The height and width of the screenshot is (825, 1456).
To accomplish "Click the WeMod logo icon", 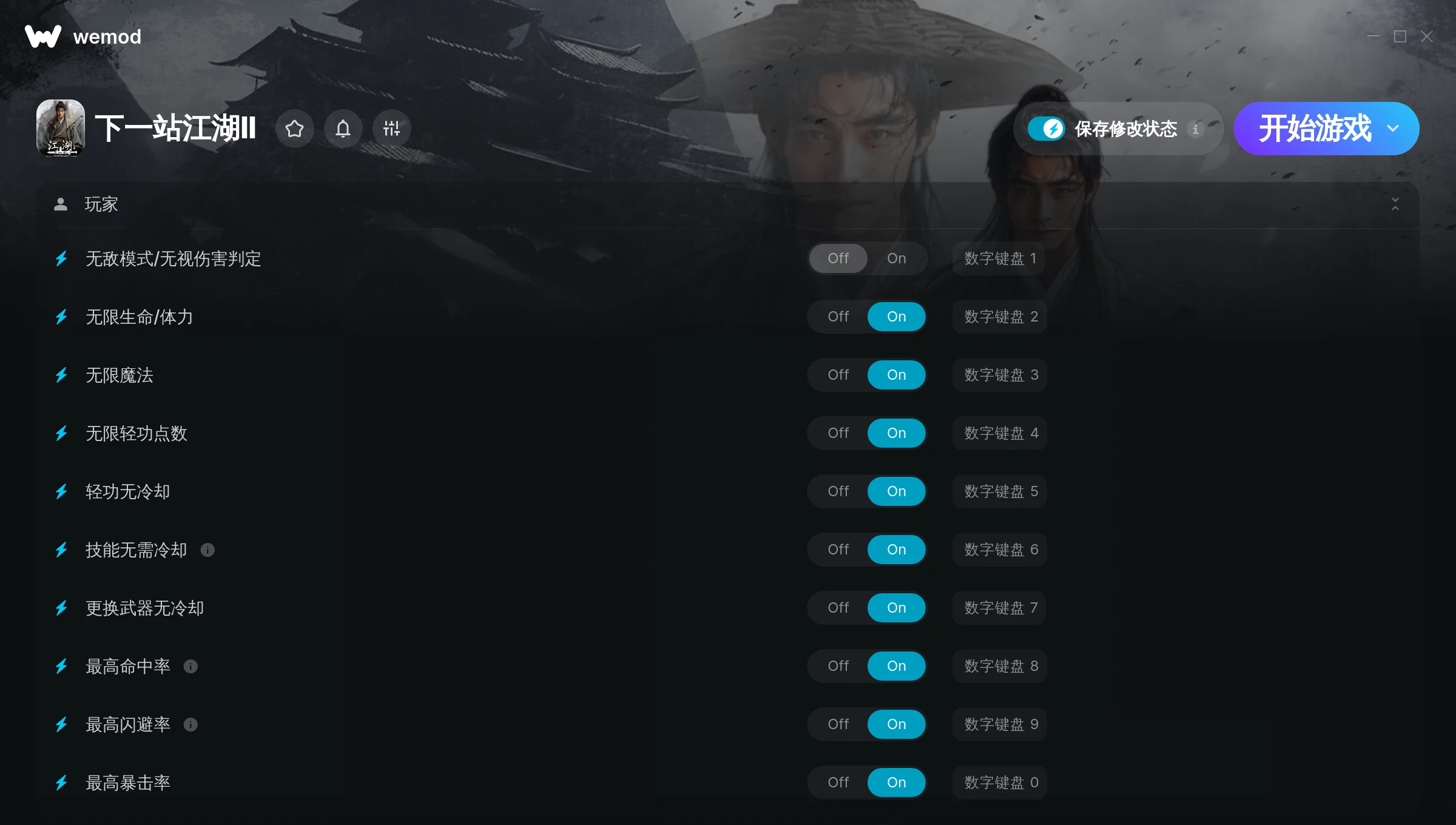I will tap(42, 36).
